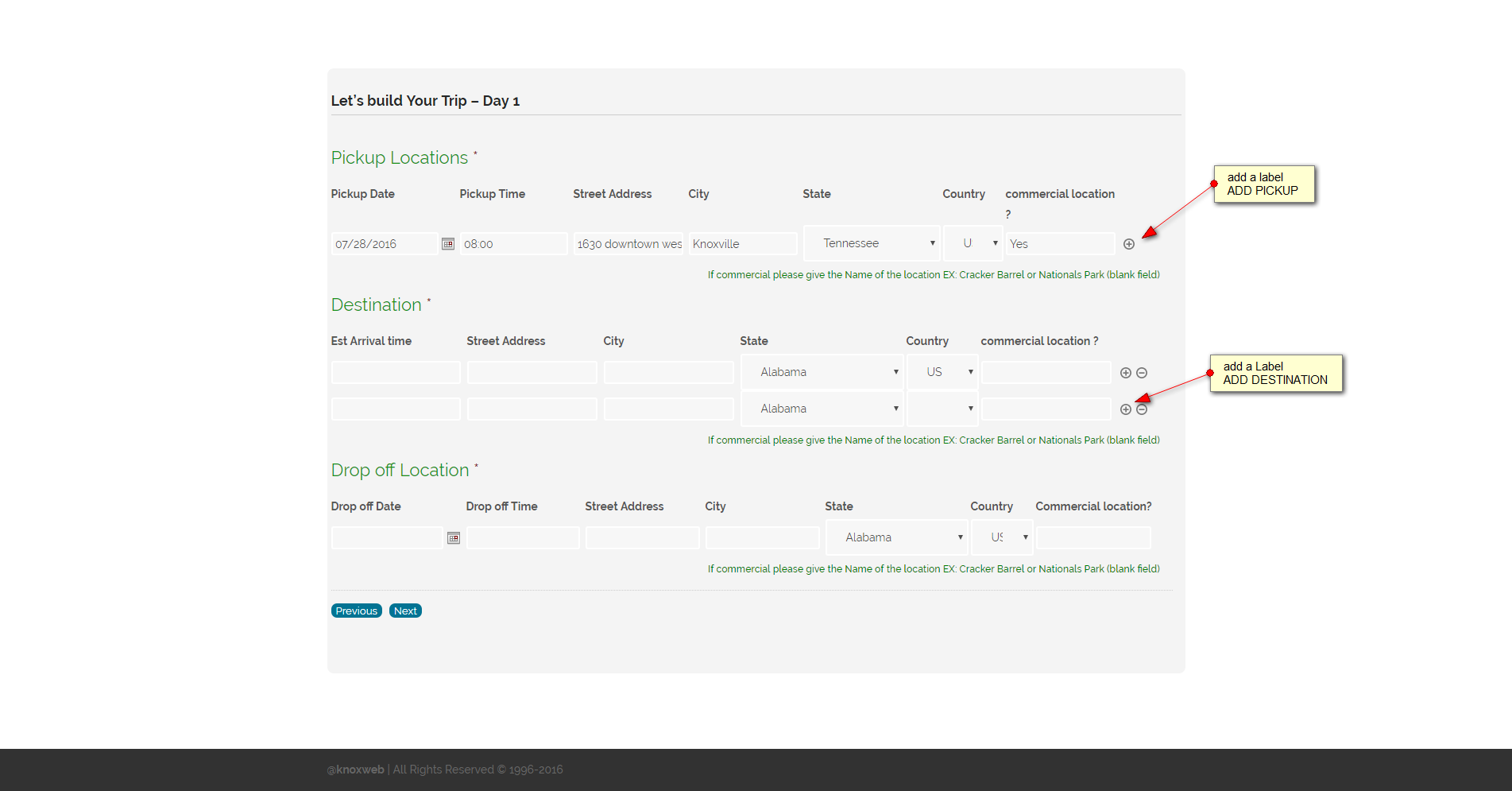Remove the second destination row
This screenshot has width=1512, height=791.
(x=1142, y=409)
